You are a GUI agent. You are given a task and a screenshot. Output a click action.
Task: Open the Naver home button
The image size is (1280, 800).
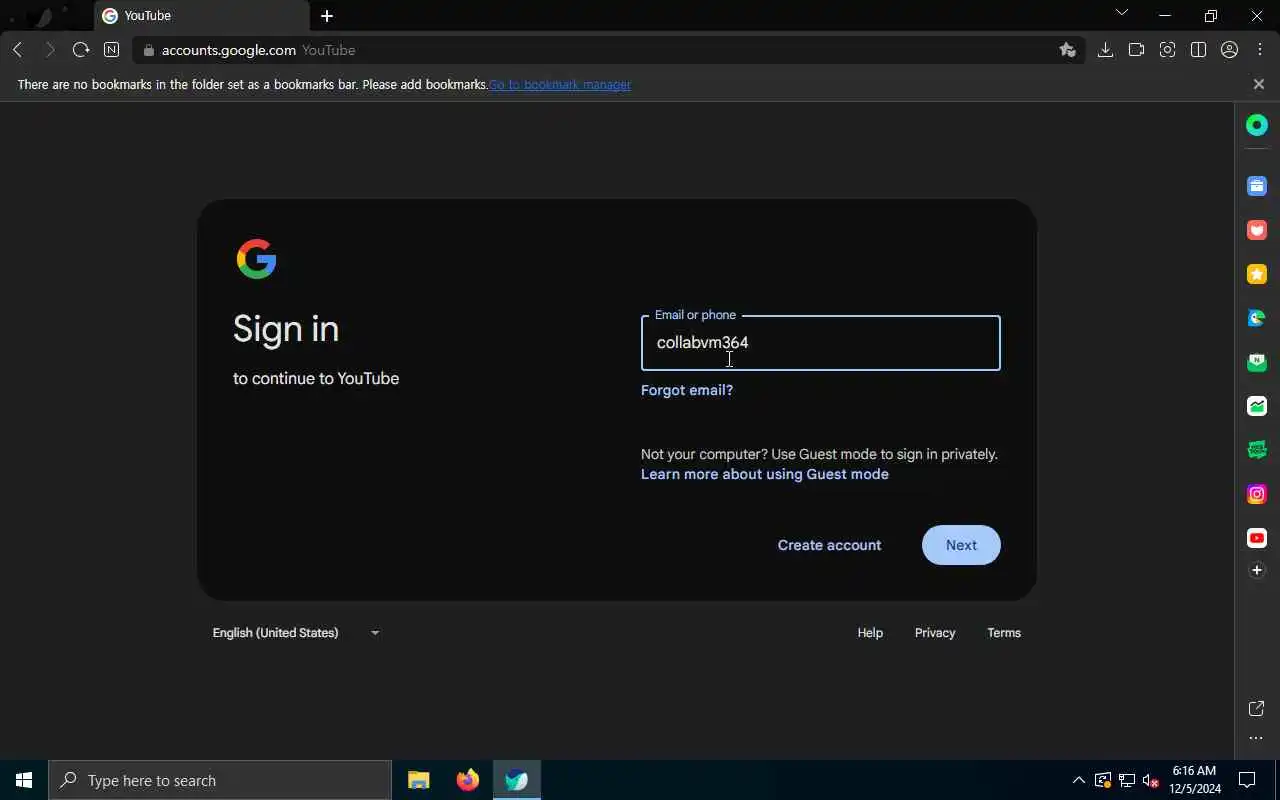pyautogui.click(x=111, y=50)
